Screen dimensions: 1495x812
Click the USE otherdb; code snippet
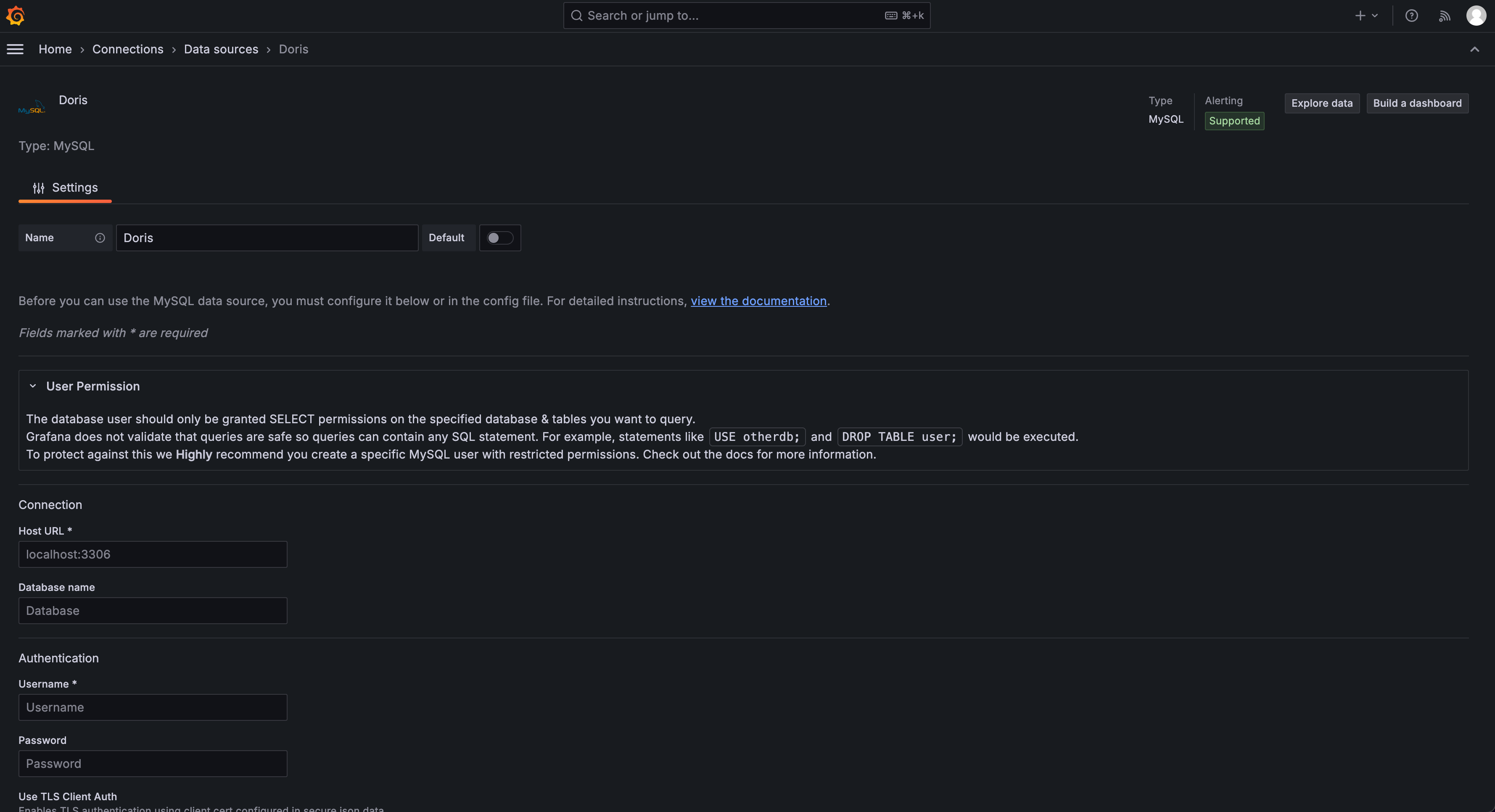click(757, 437)
